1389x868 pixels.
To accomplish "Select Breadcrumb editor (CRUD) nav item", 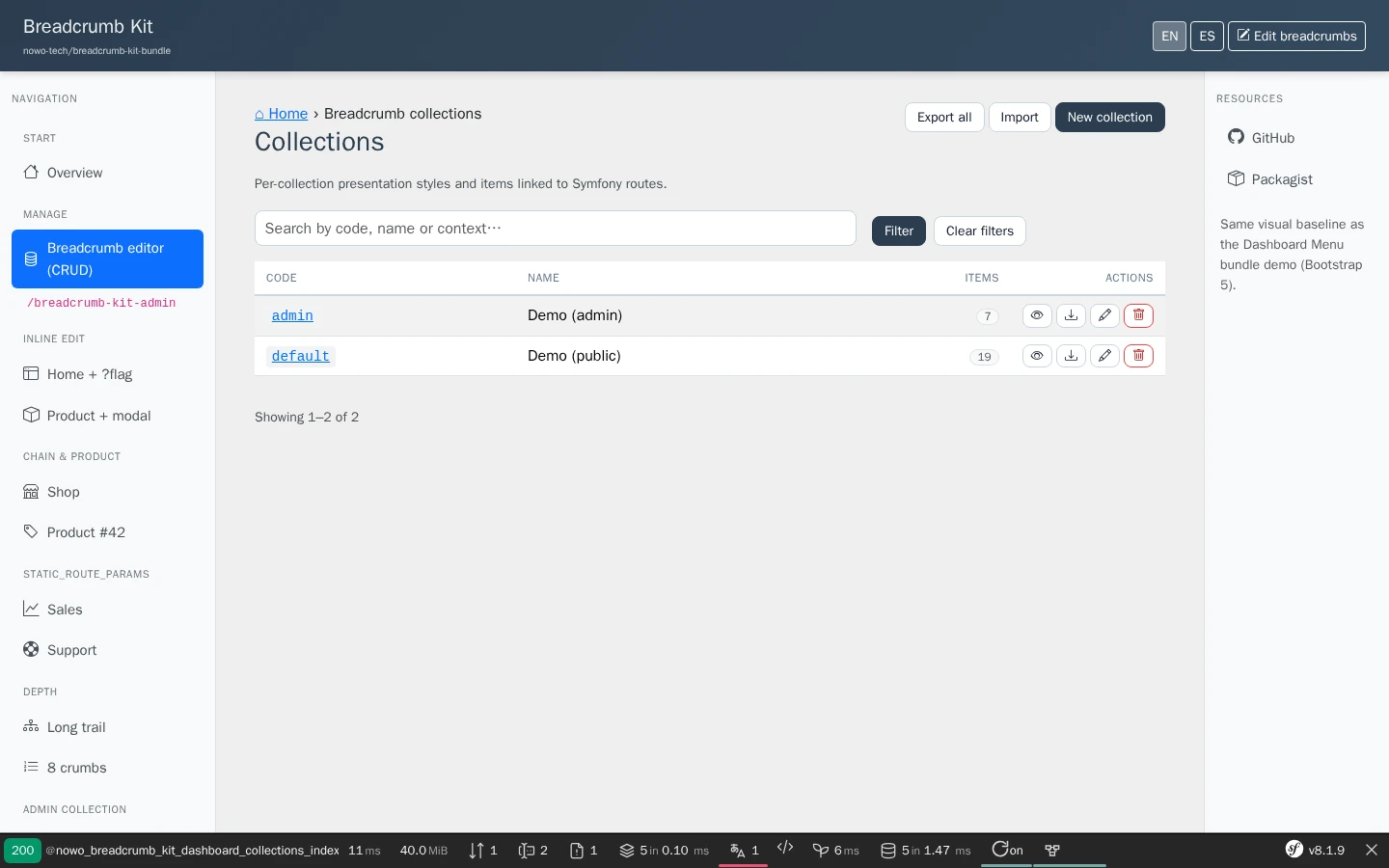I will [x=107, y=258].
